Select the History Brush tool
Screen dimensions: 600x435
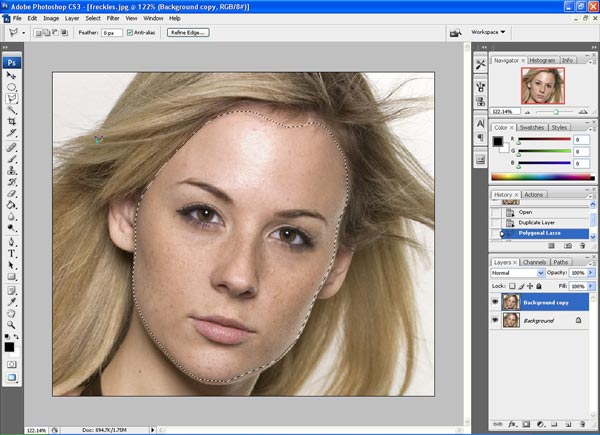[11, 182]
